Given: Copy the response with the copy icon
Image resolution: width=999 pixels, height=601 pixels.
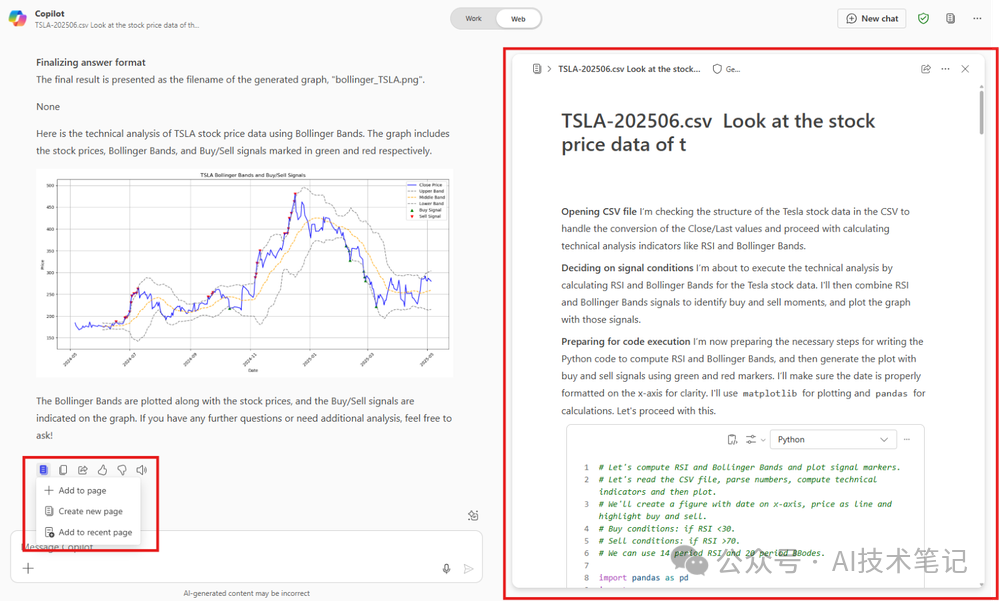Looking at the screenshot, I should (x=63, y=470).
